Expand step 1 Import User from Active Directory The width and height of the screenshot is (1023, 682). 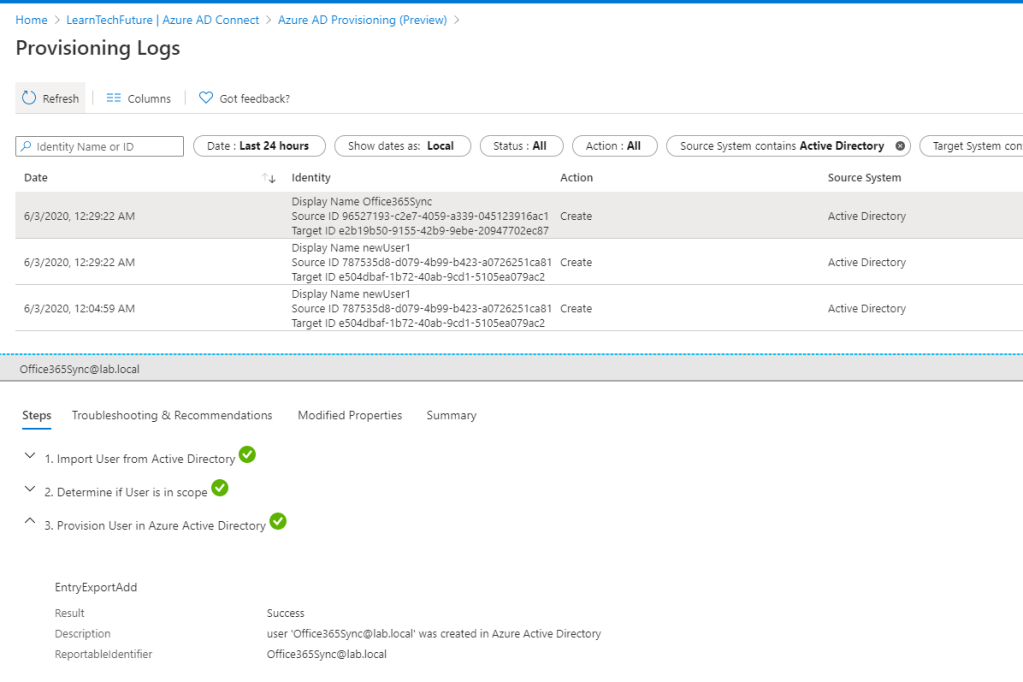[29, 457]
